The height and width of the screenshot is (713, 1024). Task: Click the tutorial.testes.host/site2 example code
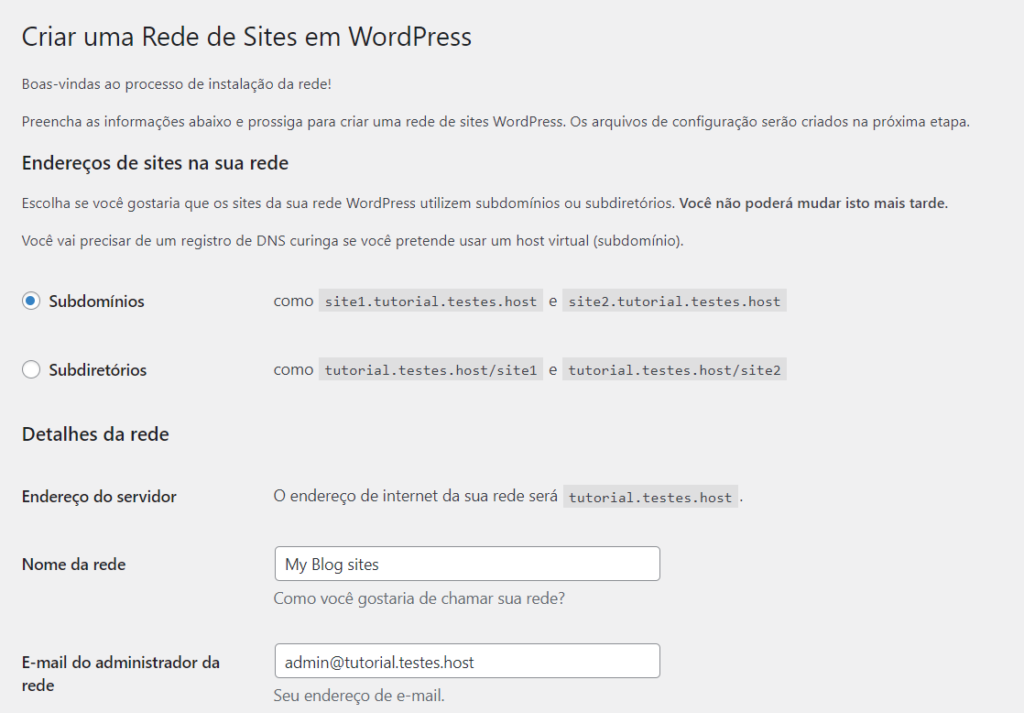point(674,370)
